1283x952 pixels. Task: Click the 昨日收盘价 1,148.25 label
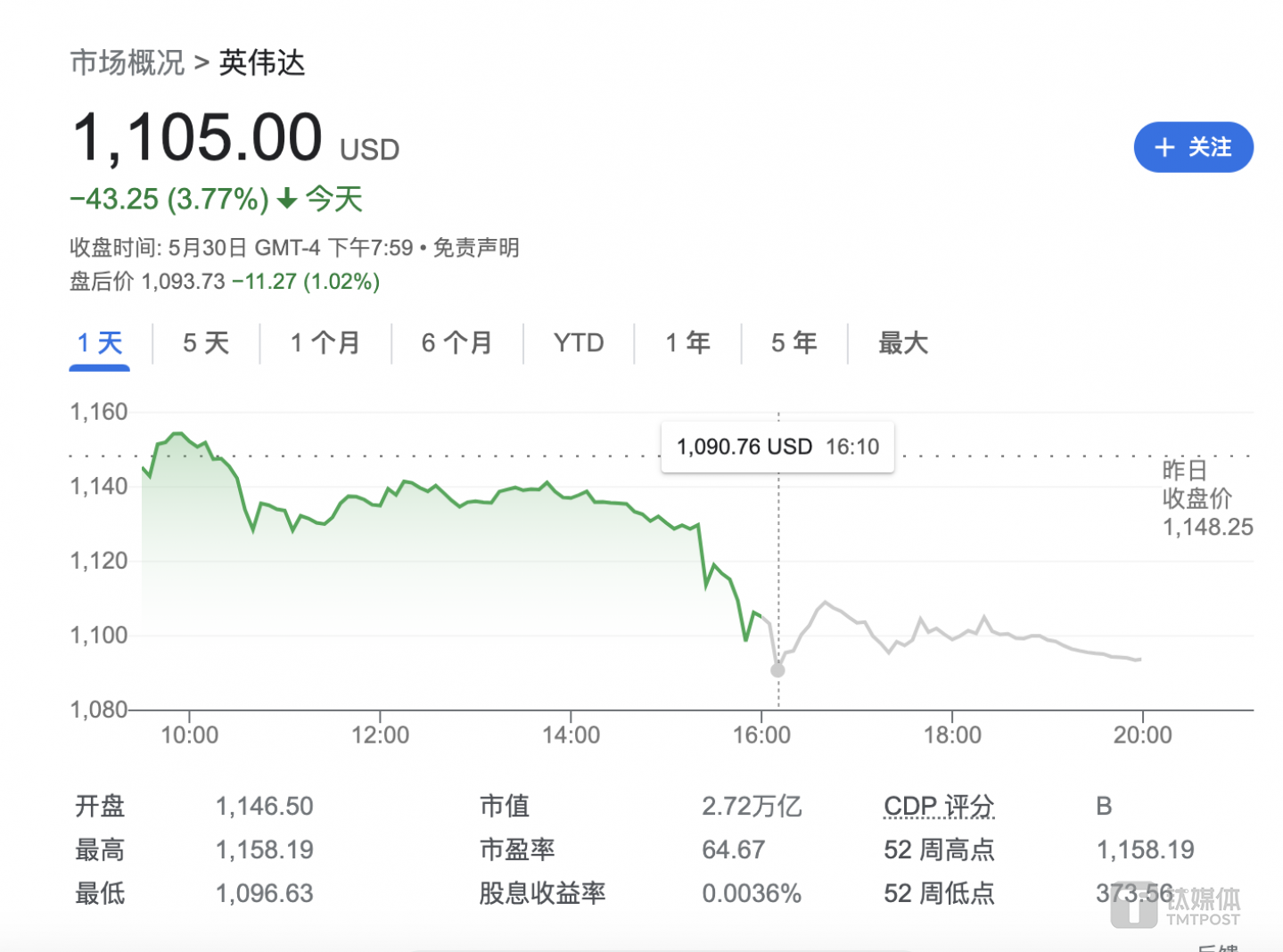1206,498
